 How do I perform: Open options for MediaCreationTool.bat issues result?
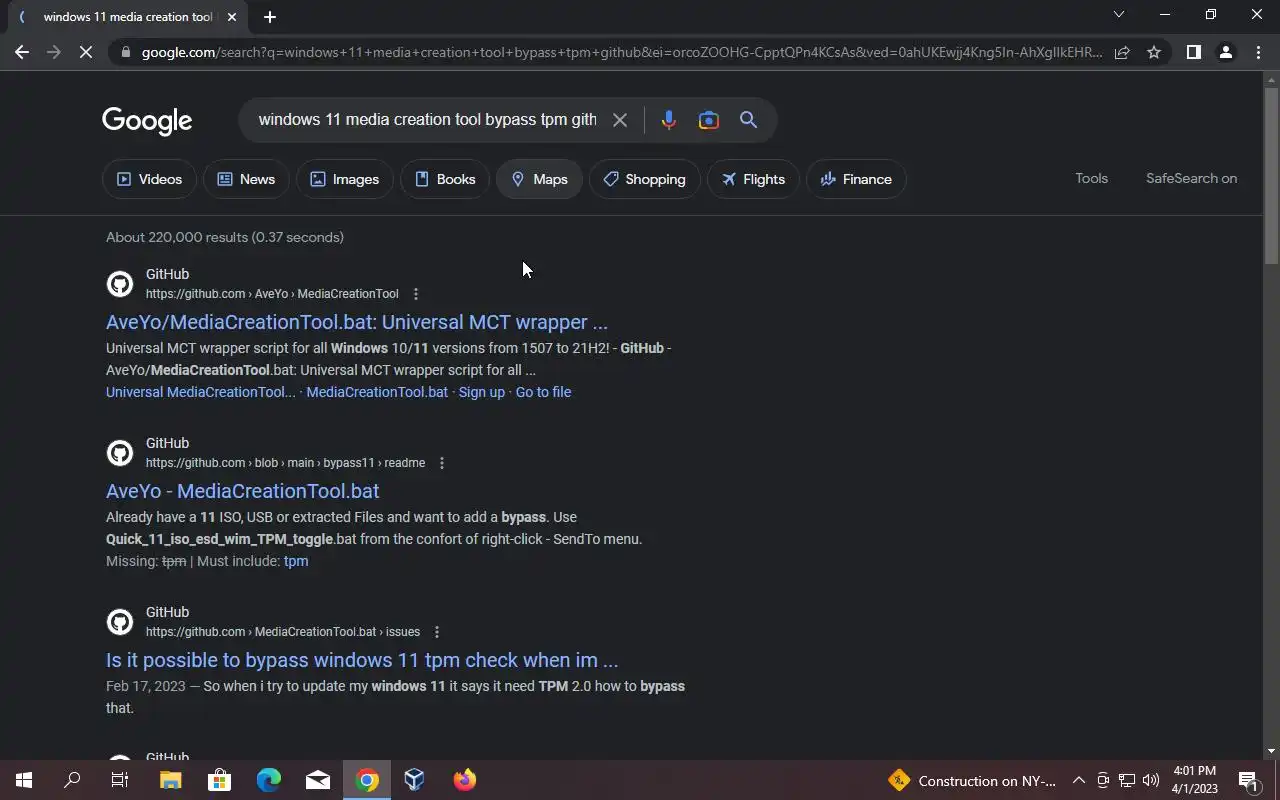[x=437, y=632]
